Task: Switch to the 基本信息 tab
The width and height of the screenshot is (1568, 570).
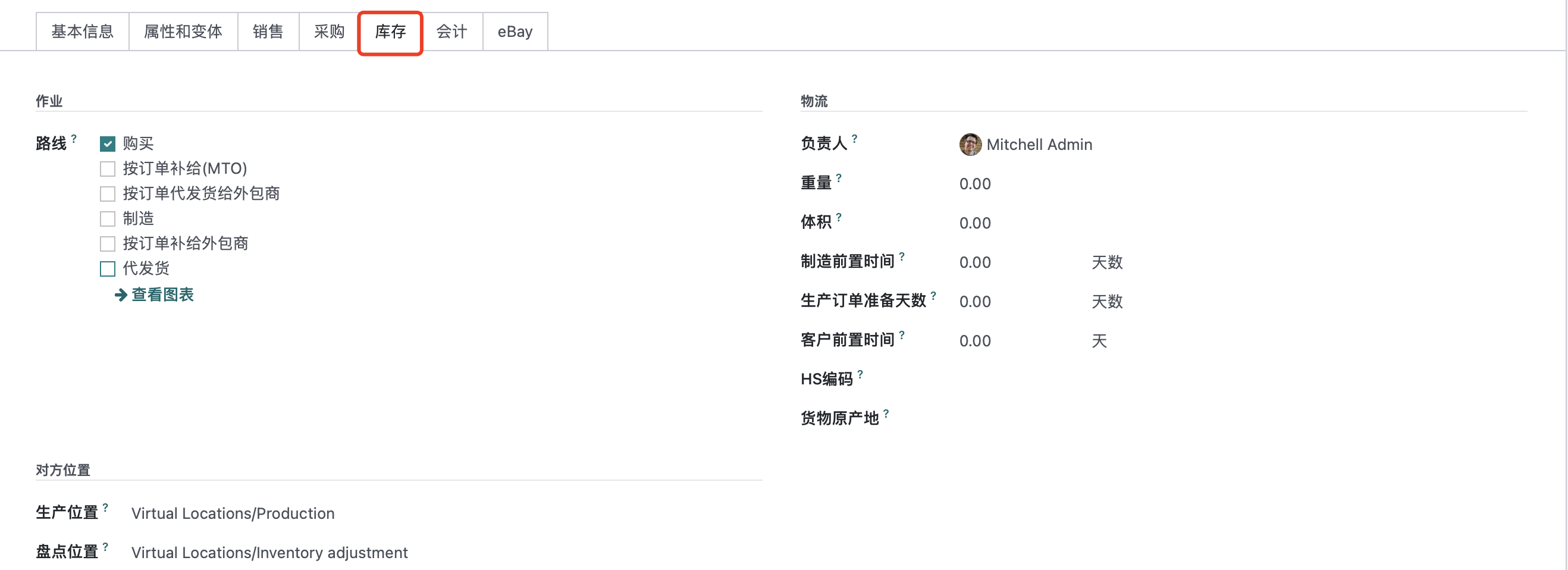Action: (82, 32)
